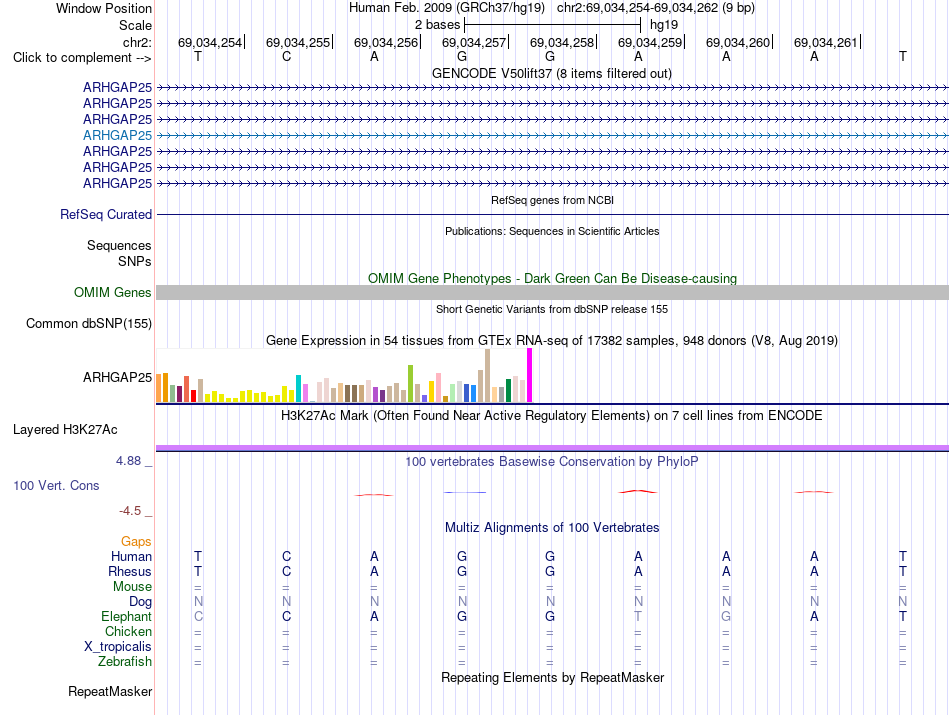Click the magenta GTEx expression bar
This screenshot has width=950, height=715.
[530, 375]
